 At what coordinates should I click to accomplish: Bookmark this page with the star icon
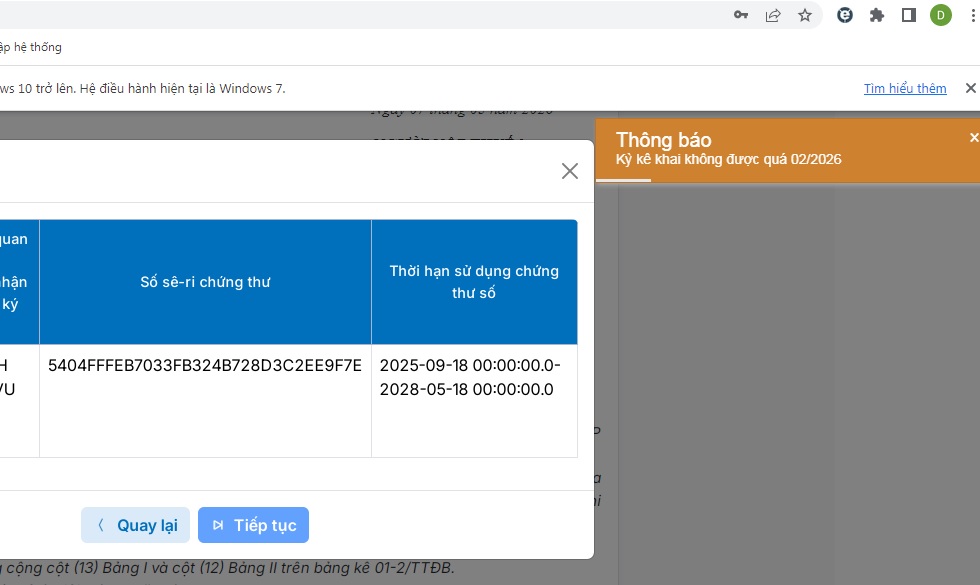[805, 15]
